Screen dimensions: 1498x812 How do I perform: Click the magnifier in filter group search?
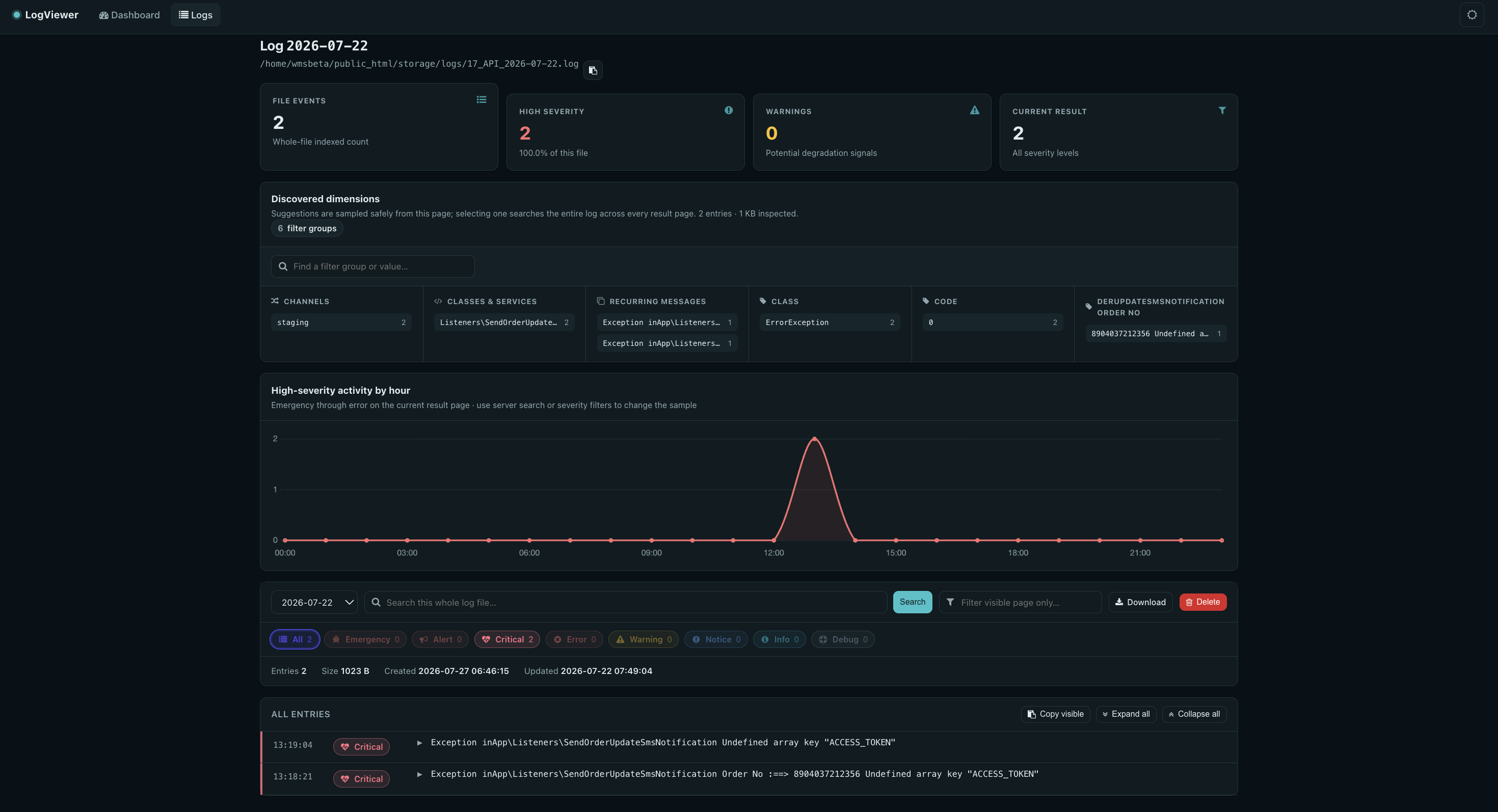pos(283,266)
